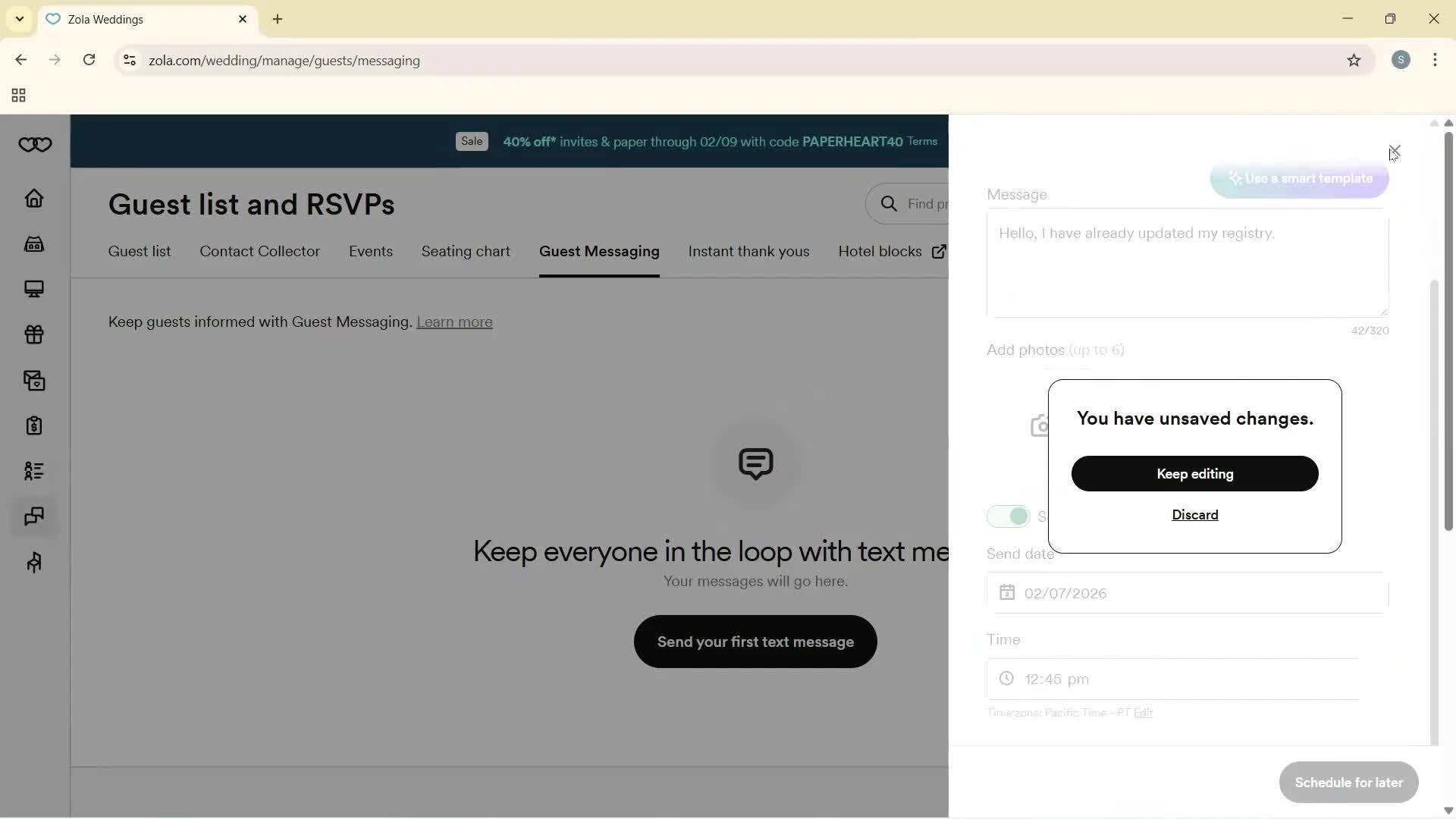Open the seating chair sidebar icon

click(x=34, y=563)
